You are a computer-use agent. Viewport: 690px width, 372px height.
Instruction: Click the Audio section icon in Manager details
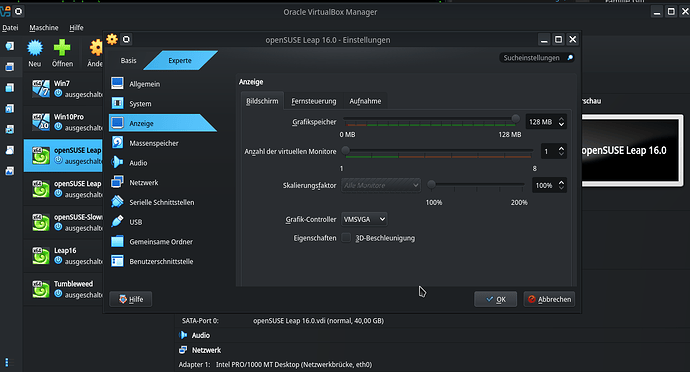coord(183,335)
